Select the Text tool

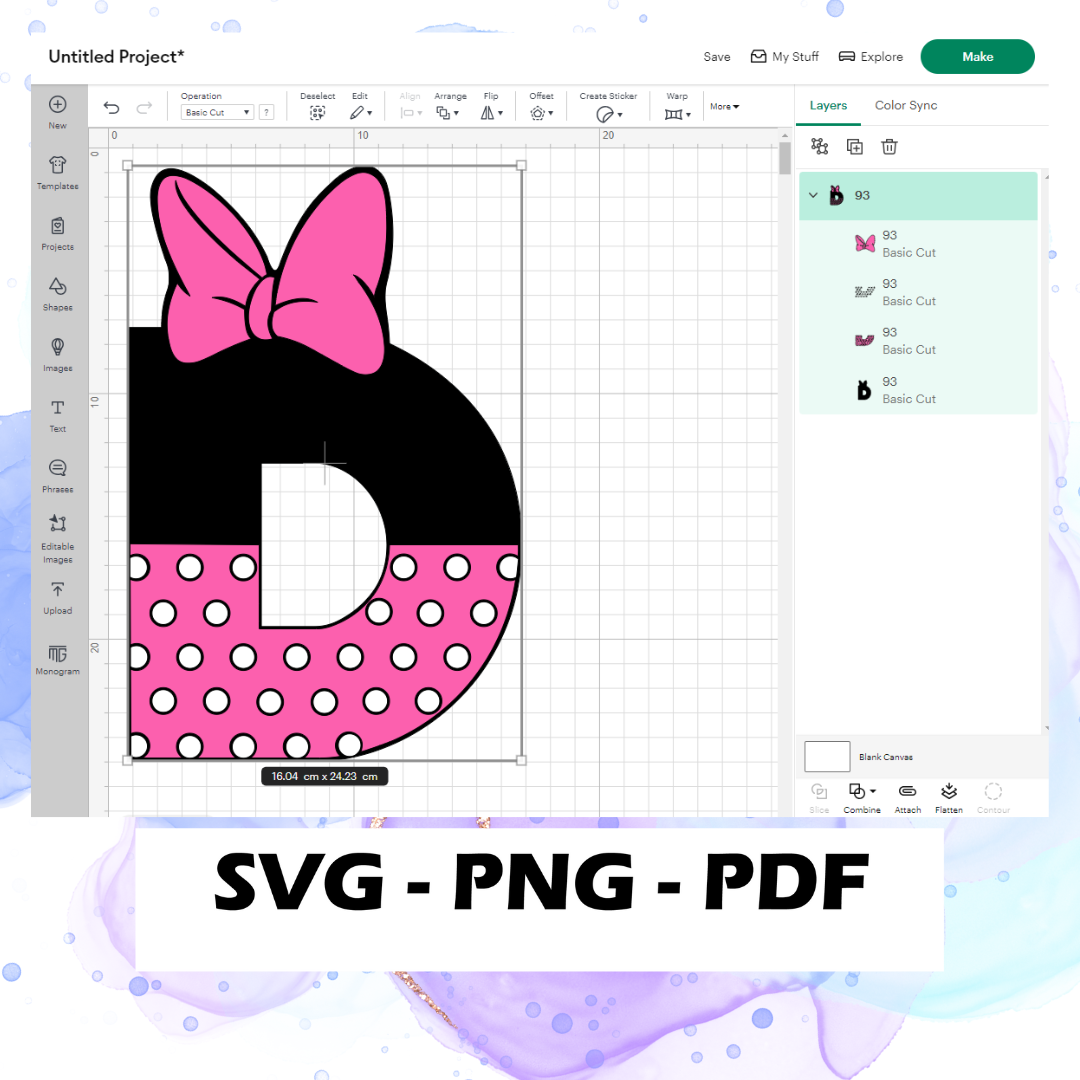pyautogui.click(x=58, y=415)
